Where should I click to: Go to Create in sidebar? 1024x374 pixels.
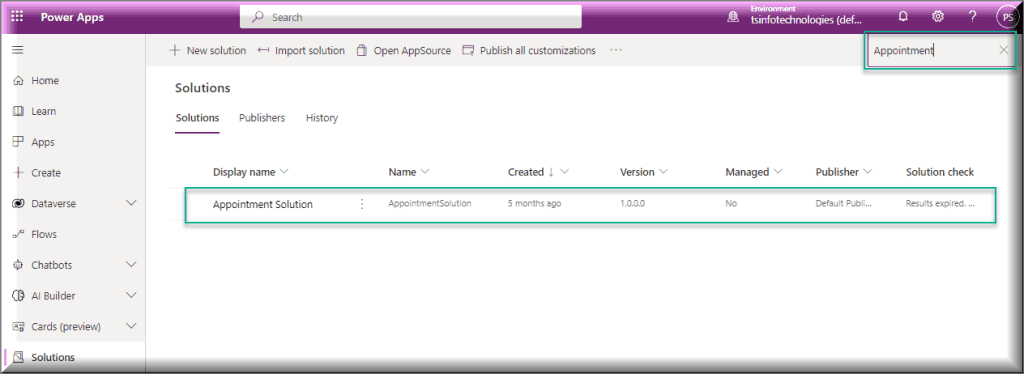point(46,172)
